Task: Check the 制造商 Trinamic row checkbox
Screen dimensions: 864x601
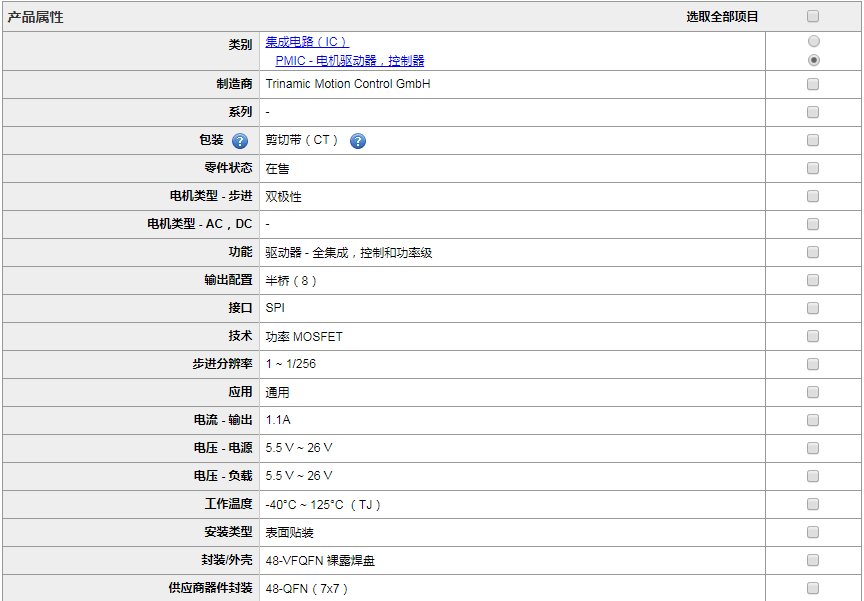Action: click(x=813, y=84)
